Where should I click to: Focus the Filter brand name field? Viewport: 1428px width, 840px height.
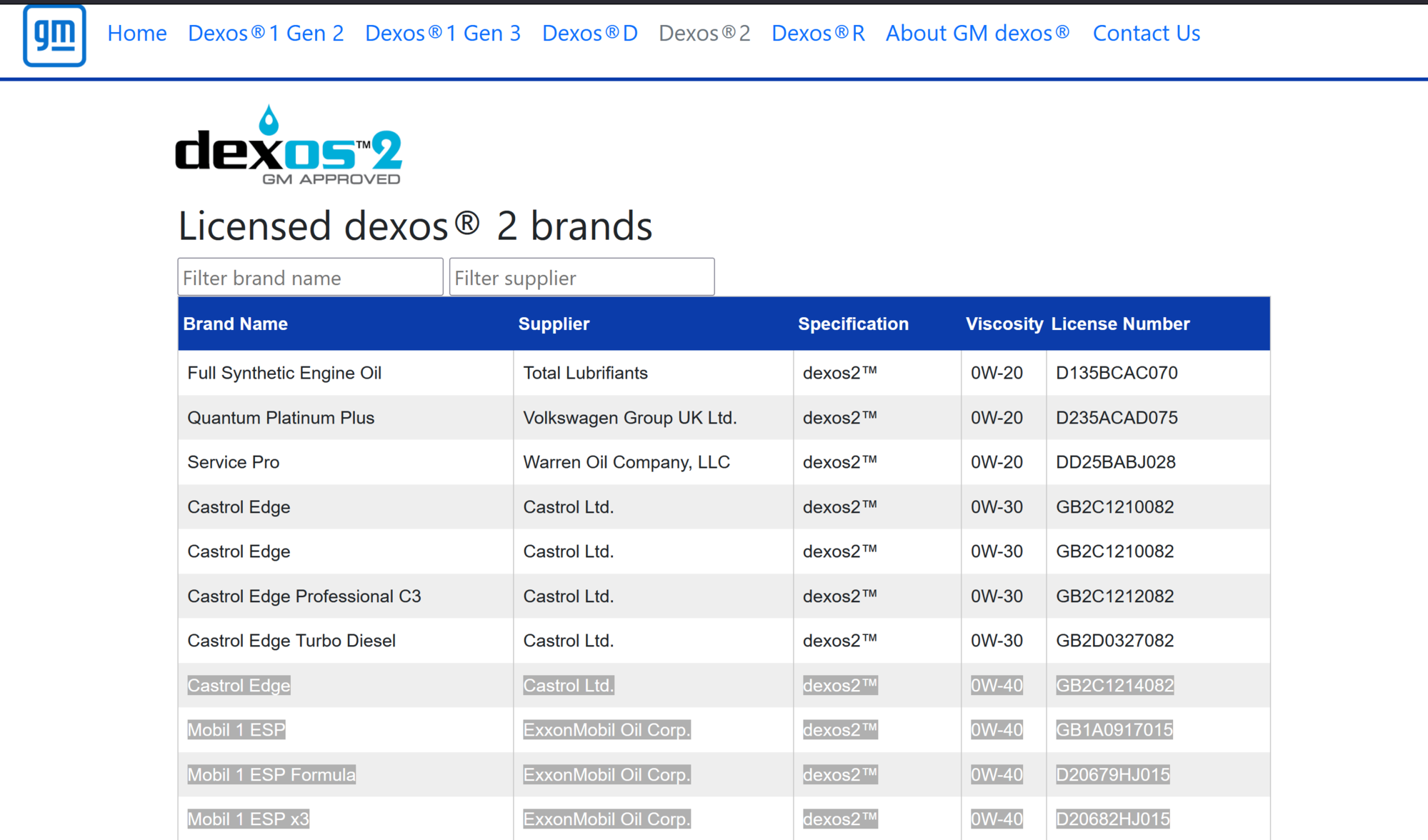(310, 277)
